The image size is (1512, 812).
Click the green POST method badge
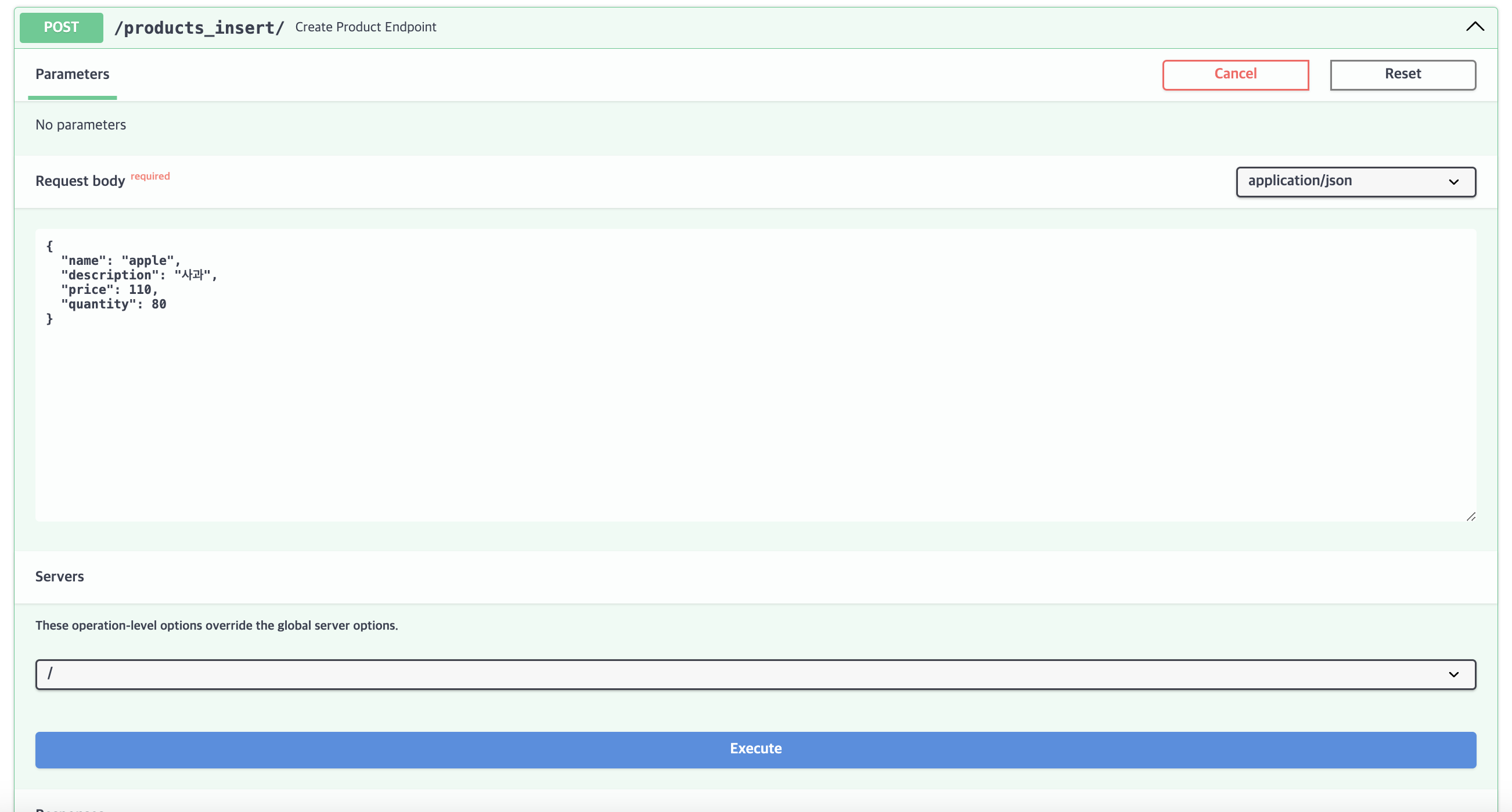[x=61, y=28]
